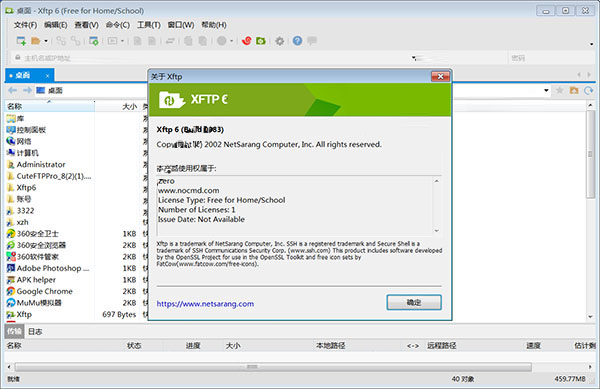The height and width of the screenshot is (389, 600).
Task: Click the copy pages toolbar icon
Action: coord(188,41)
